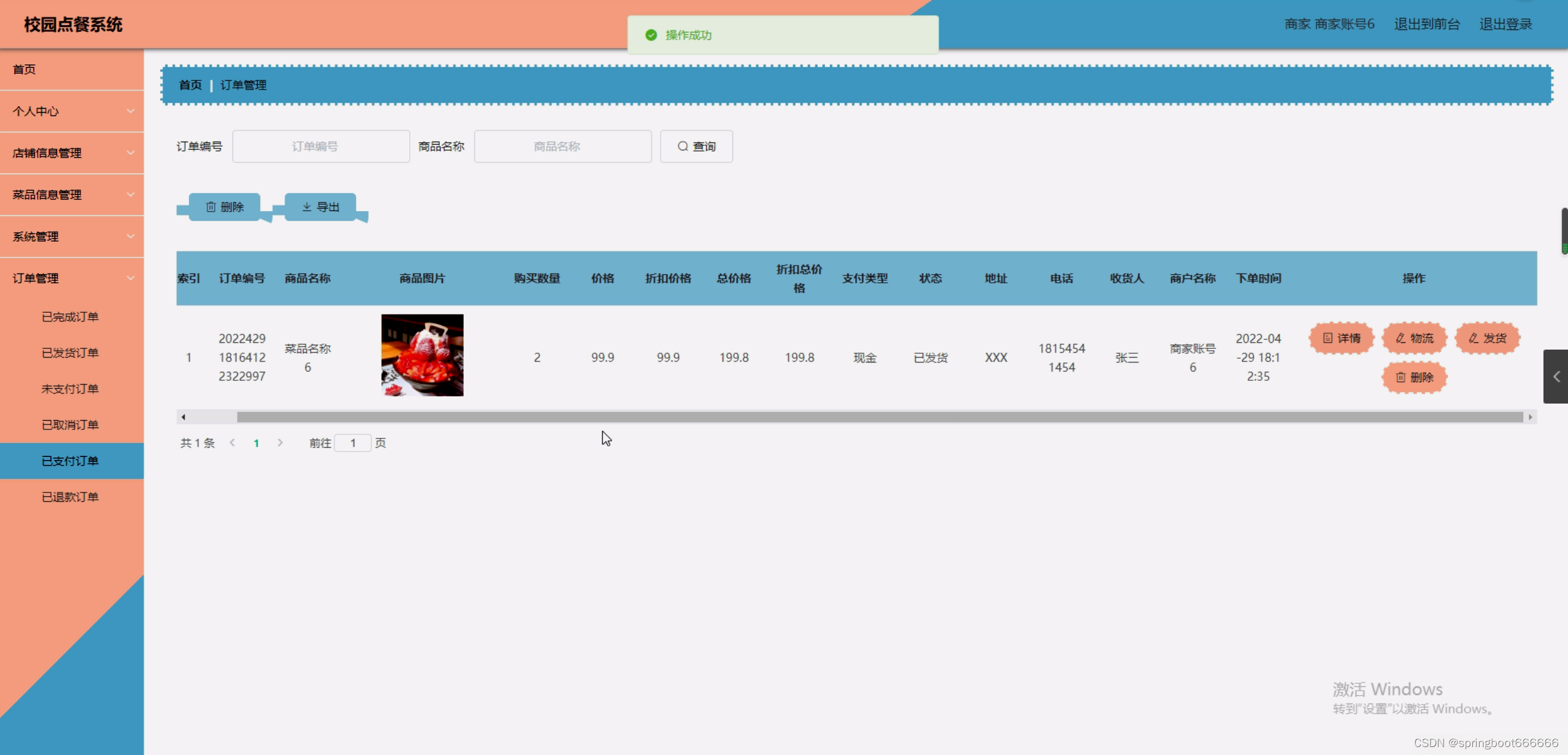
Task: Click the toolbar 删除 delete button
Action: click(x=225, y=207)
